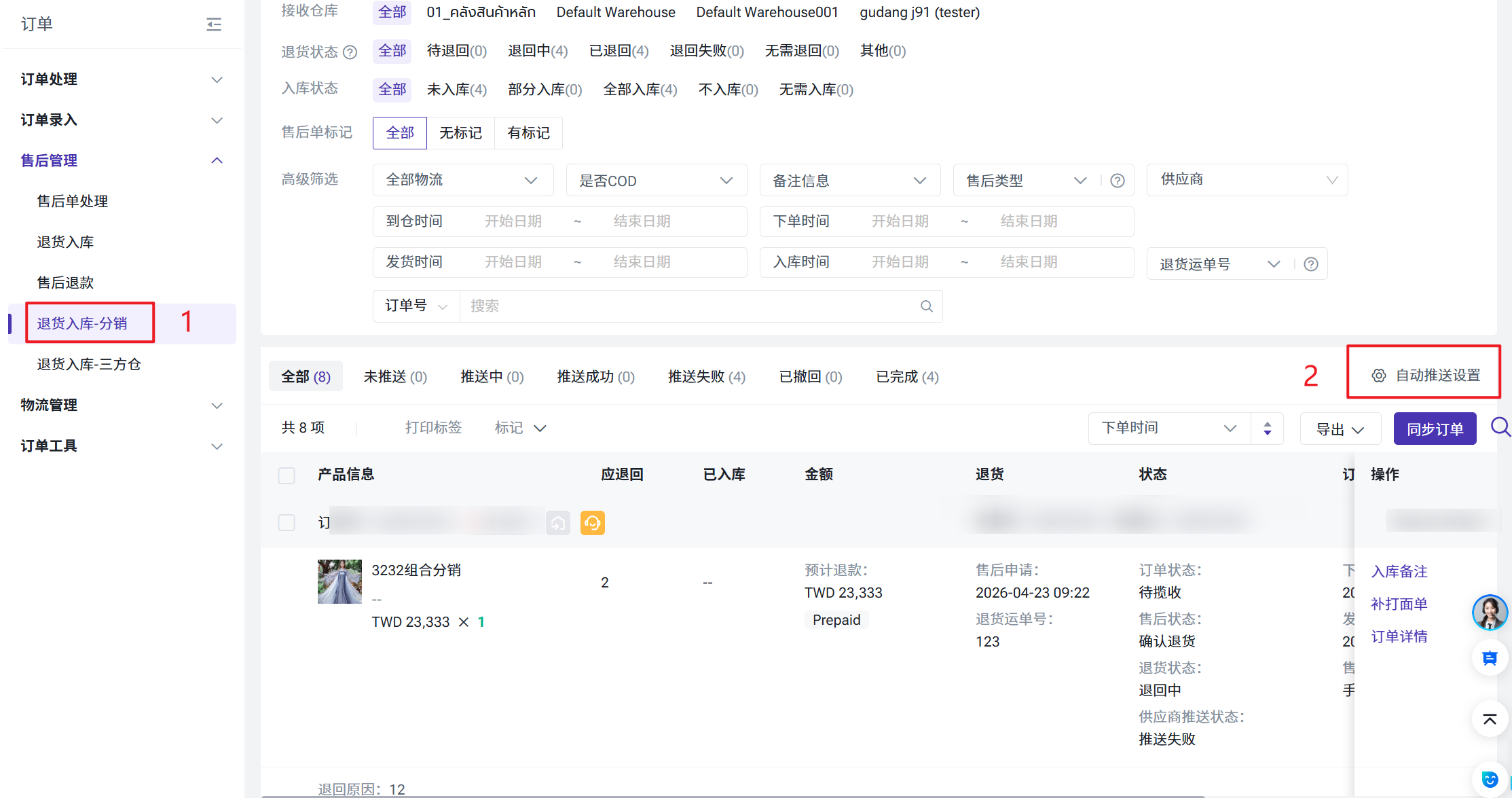
Task: Switch to the 推送失败 (4) tab
Action: coord(706,377)
